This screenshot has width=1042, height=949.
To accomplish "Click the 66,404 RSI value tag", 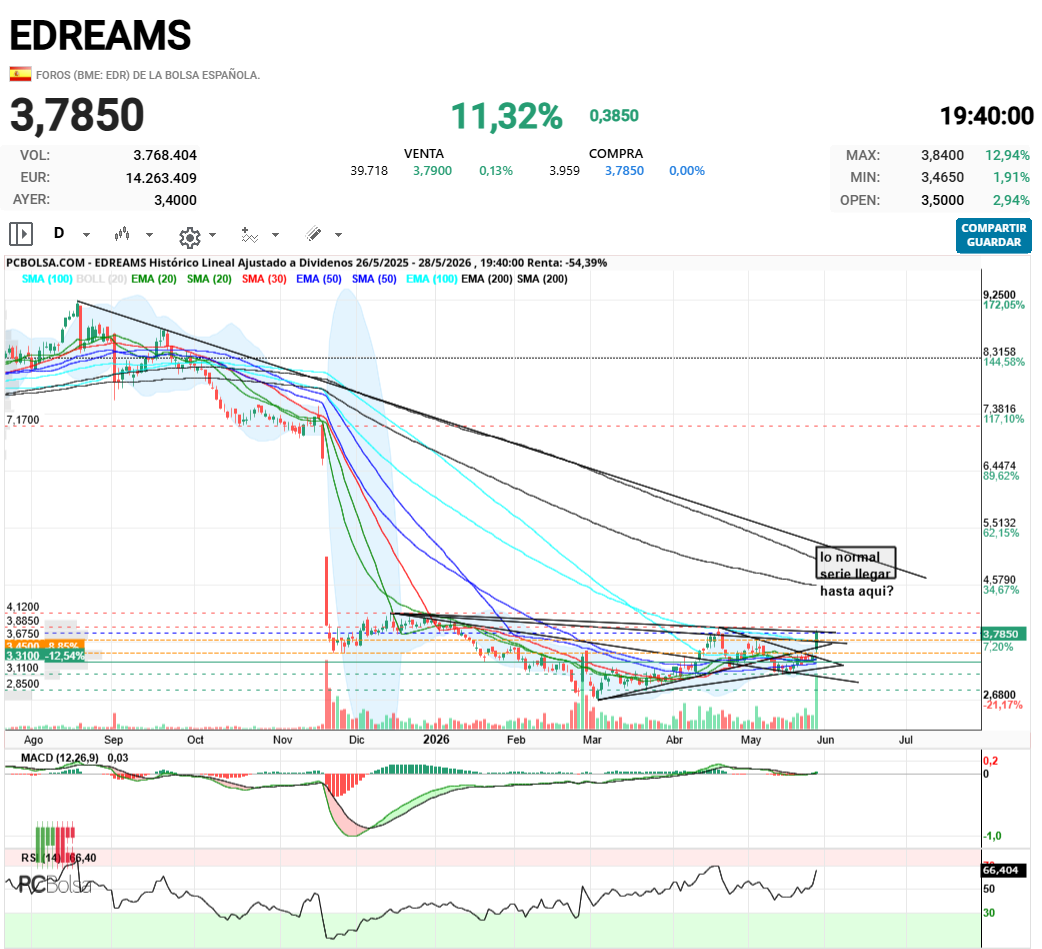I will [1003, 870].
